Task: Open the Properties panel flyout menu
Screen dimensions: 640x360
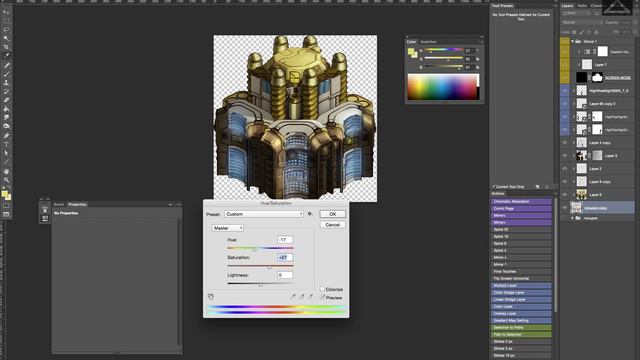Action: (x=178, y=204)
